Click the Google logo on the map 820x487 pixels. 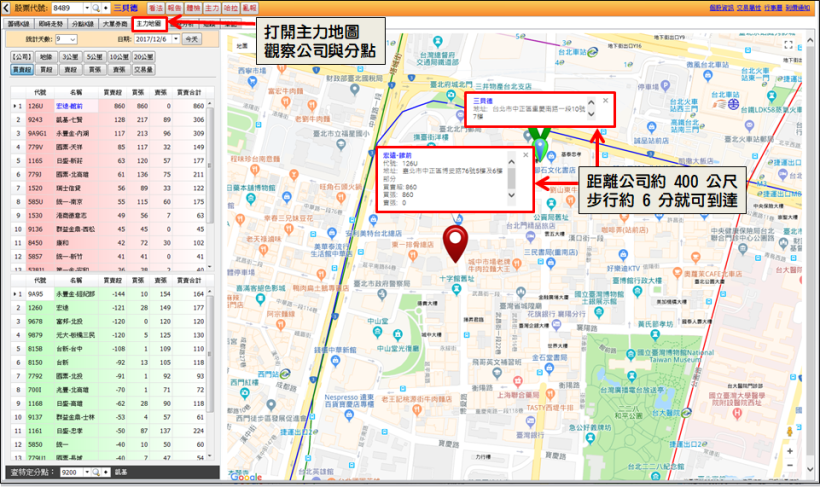coord(246,476)
